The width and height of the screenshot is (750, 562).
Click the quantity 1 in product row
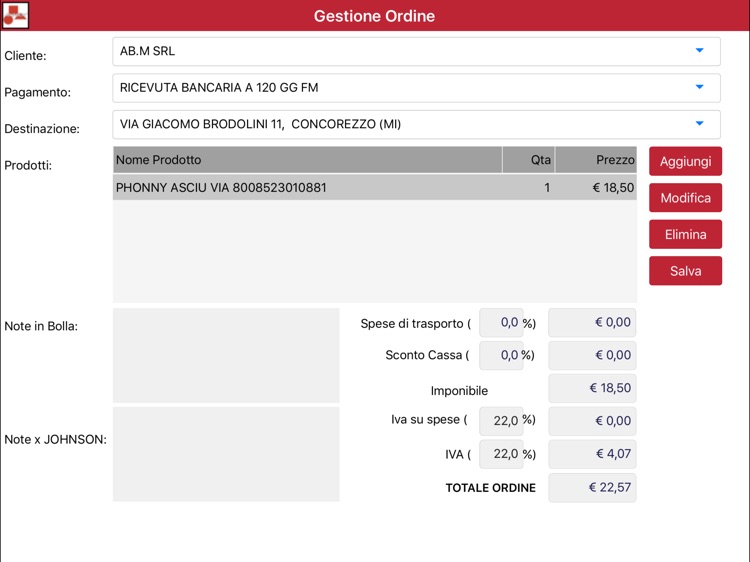[547, 187]
